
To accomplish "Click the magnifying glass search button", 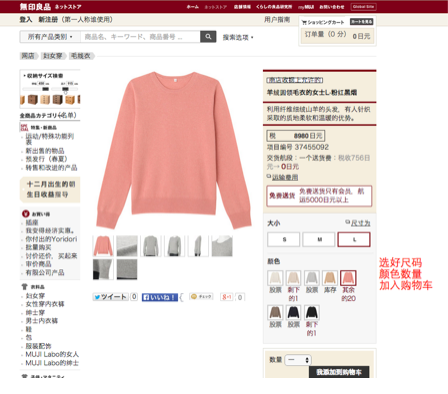I will [208, 37].
